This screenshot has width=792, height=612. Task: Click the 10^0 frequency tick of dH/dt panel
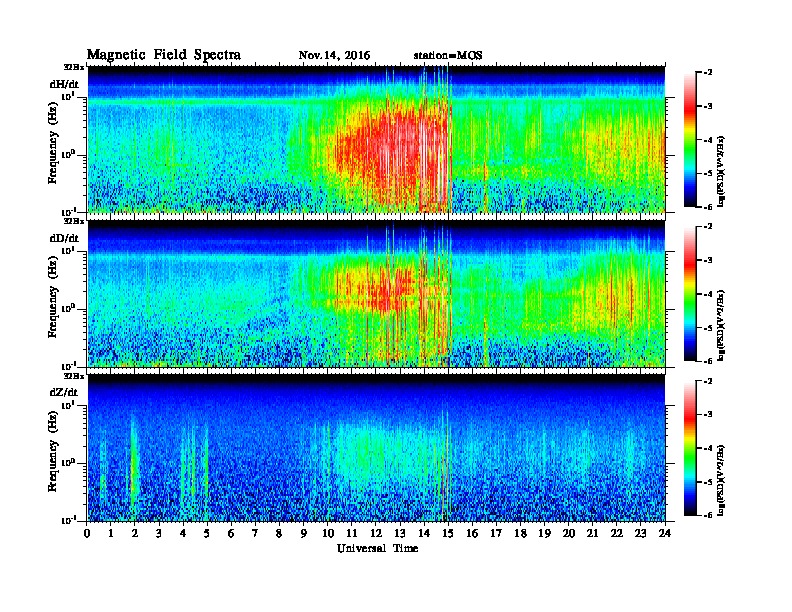[x=68, y=154]
